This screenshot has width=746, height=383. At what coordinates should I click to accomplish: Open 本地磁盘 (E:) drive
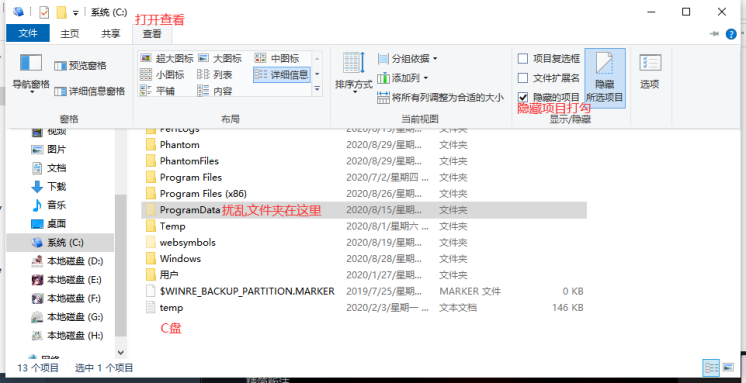[x=67, y=280]
